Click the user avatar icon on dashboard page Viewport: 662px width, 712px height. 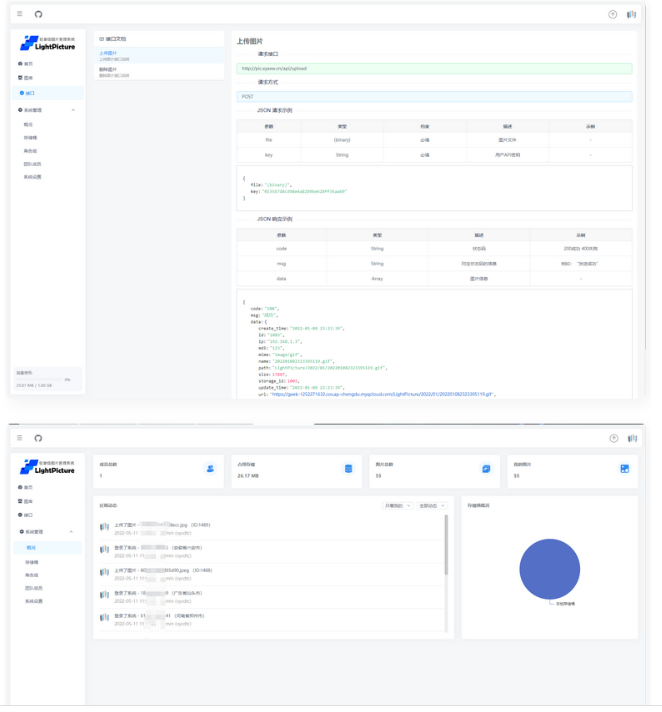click(x=631, y=438)
